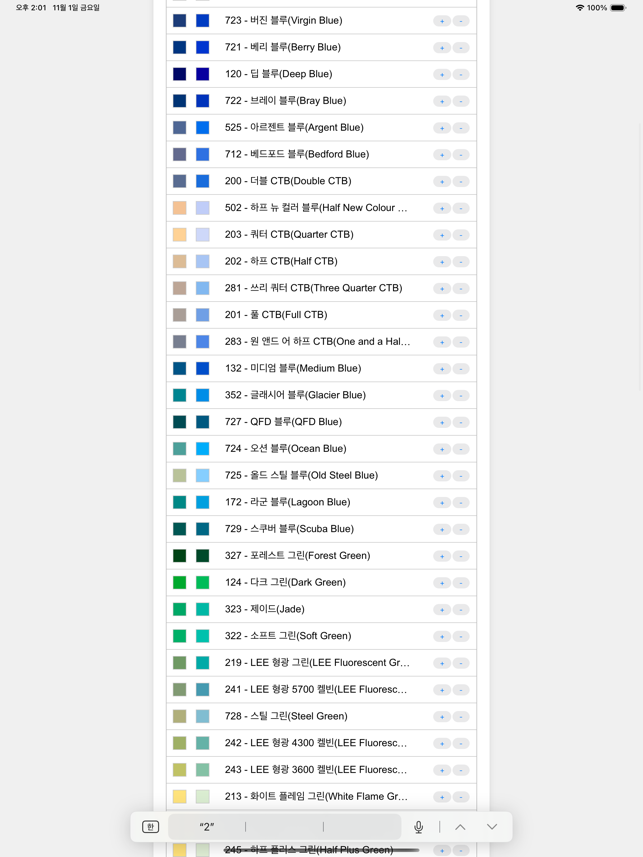Tap the Wi-Fi status icon
643x857 pixels.
580,8
